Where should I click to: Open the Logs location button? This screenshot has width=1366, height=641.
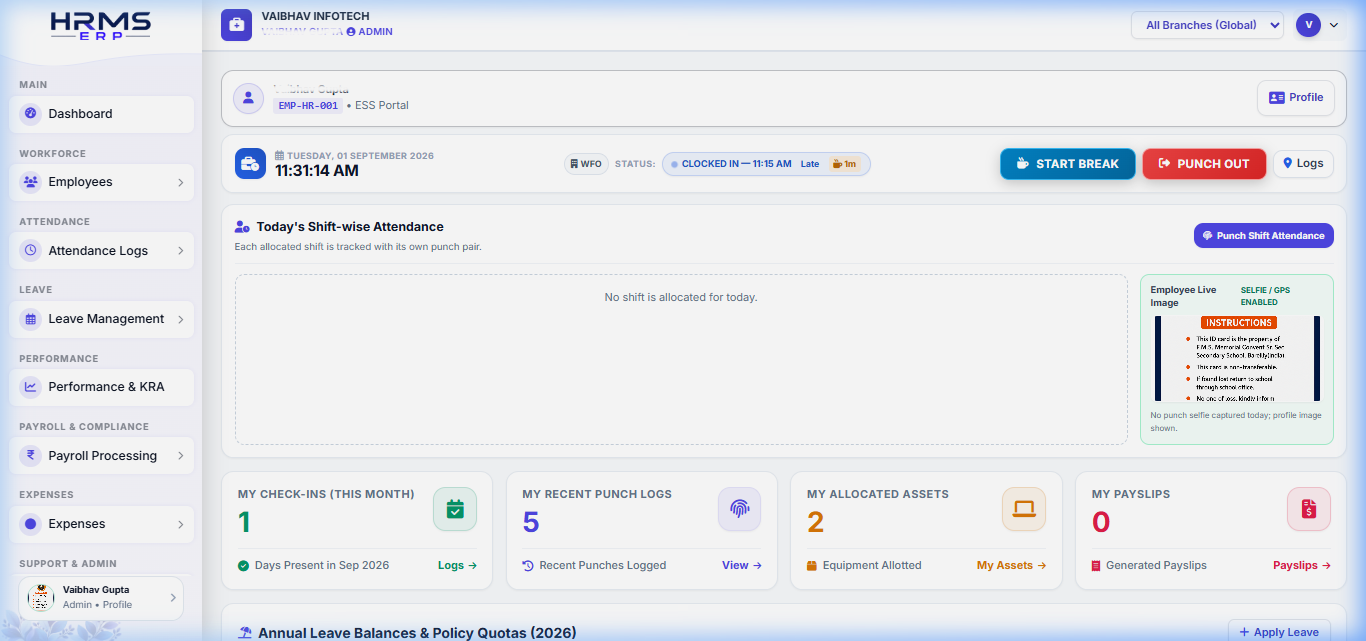click(1303, 164)
